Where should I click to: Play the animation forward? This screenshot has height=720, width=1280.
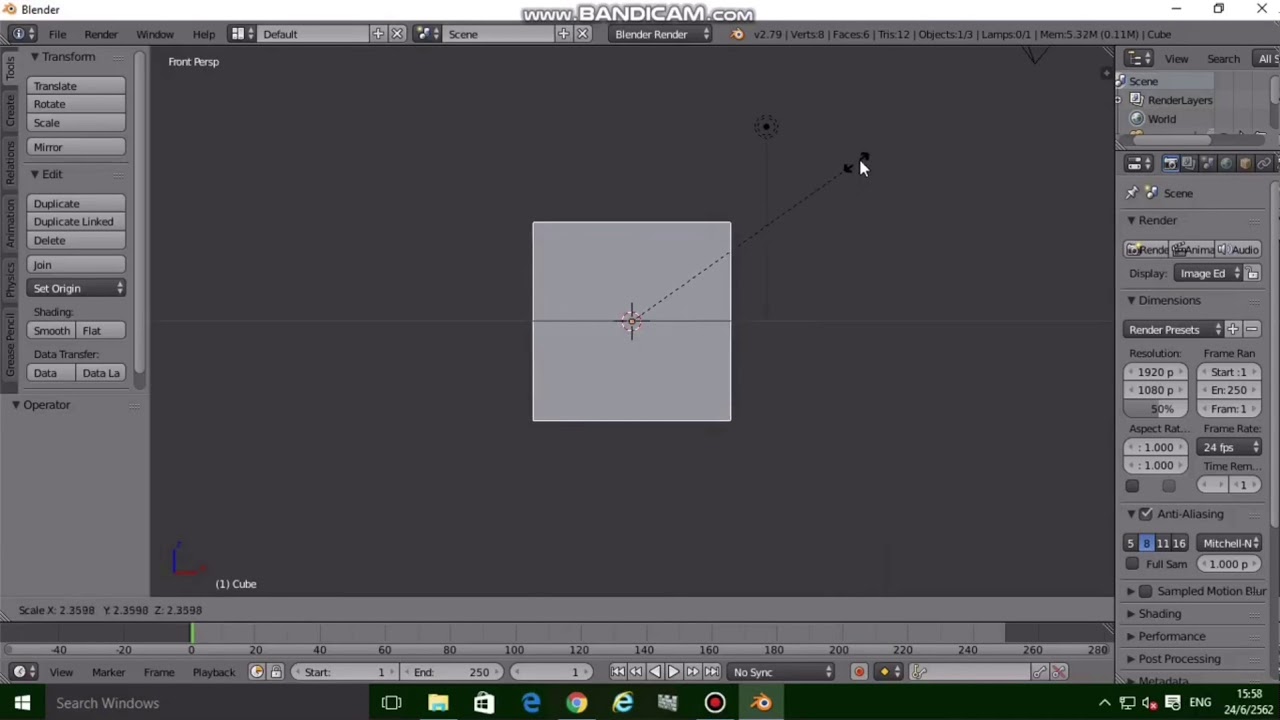pyautogui.click(x=673, y=672)
